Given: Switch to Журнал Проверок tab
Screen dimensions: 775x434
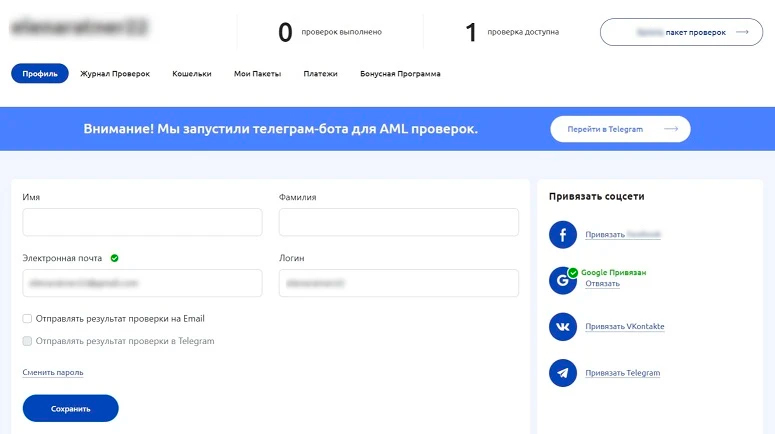Looking at the screenshot, I should 115,73.
